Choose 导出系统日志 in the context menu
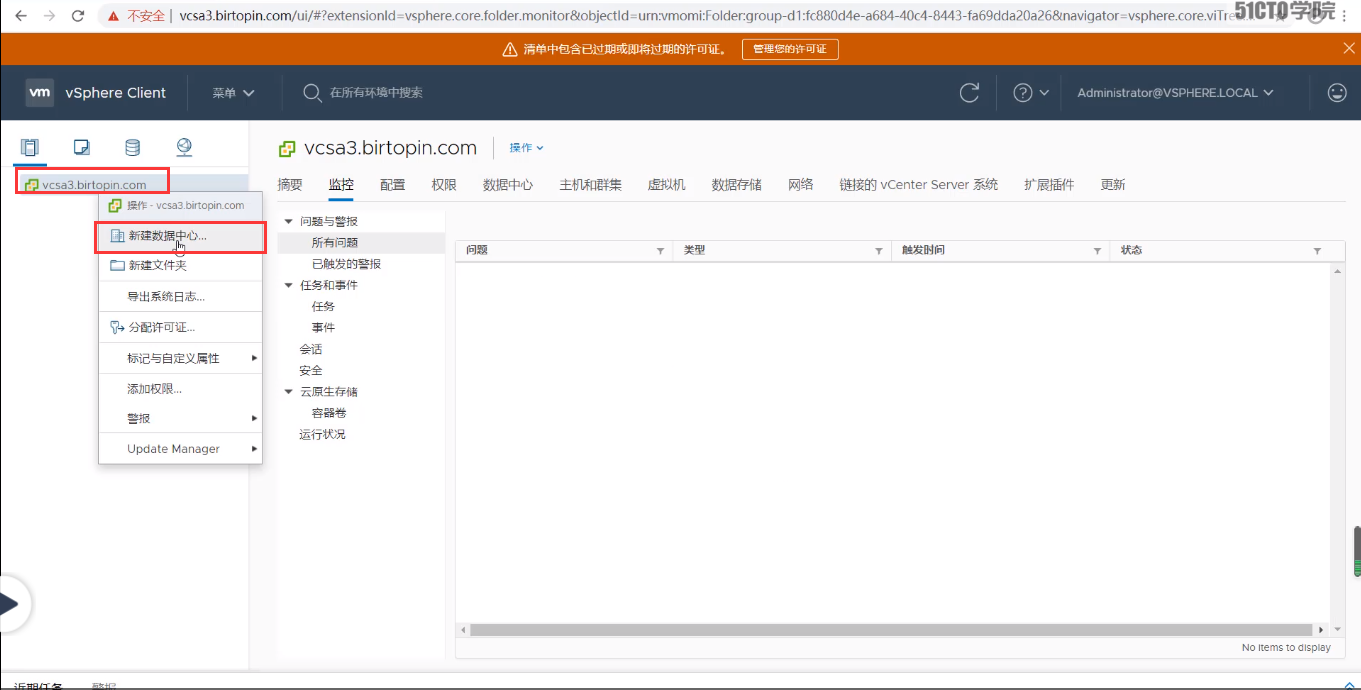The height and width of the screenshot is (690, 1361). 180,296
